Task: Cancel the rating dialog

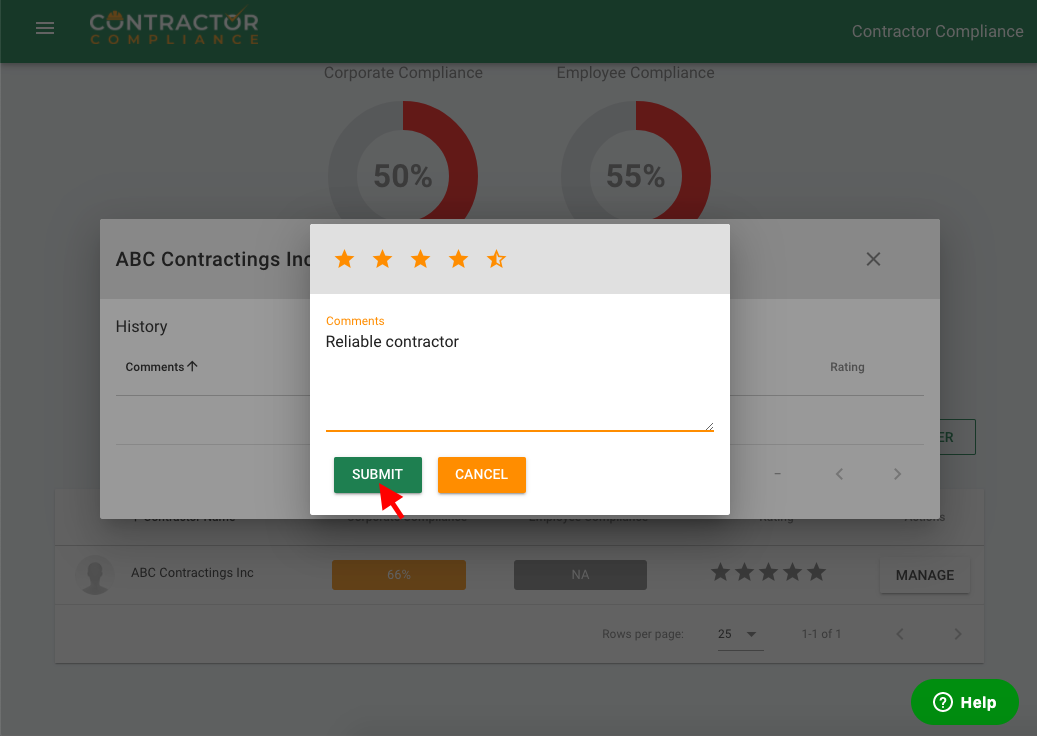Action: [x=481, y=475]
